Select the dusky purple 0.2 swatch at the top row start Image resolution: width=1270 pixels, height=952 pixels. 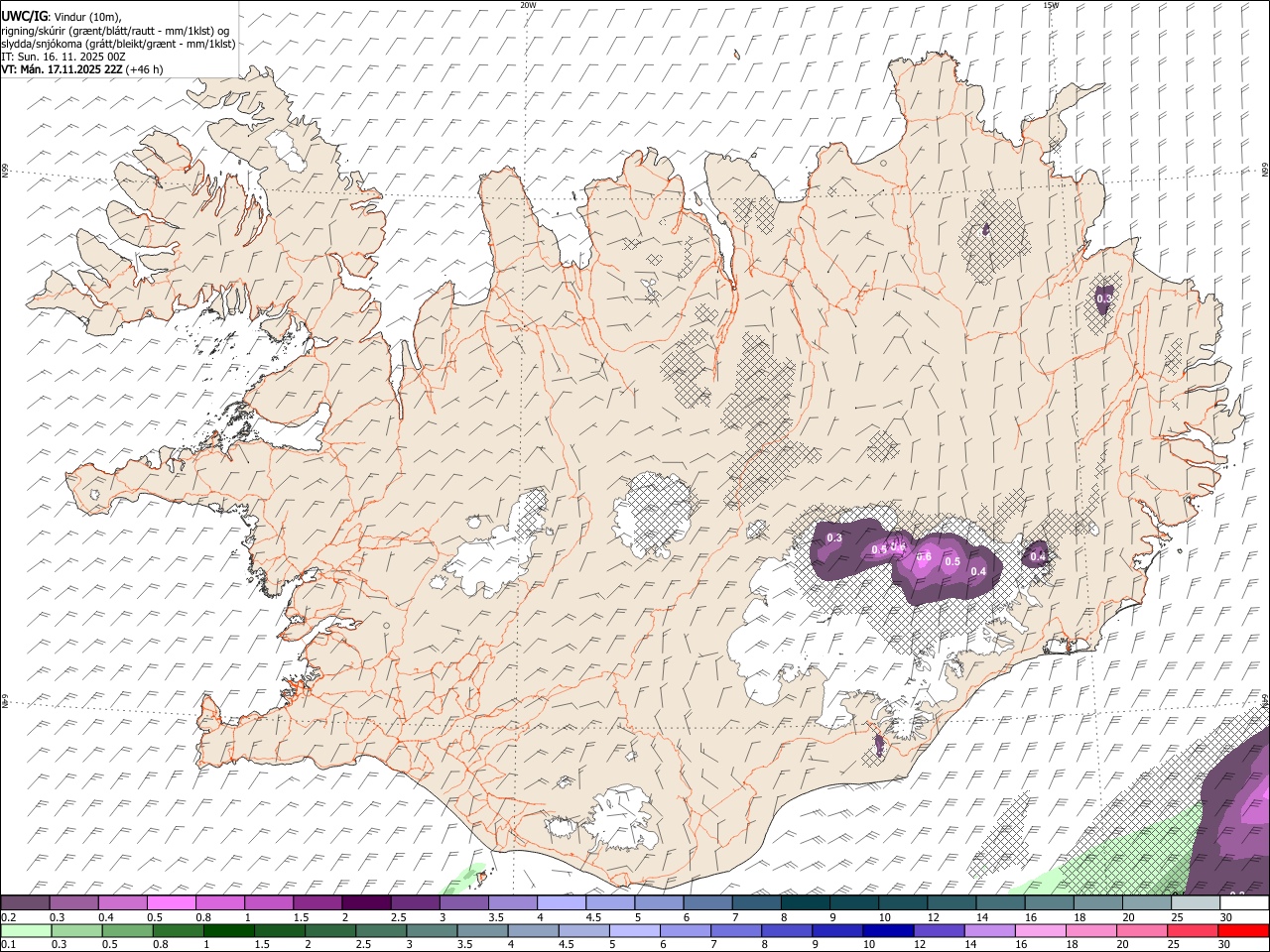26,903
